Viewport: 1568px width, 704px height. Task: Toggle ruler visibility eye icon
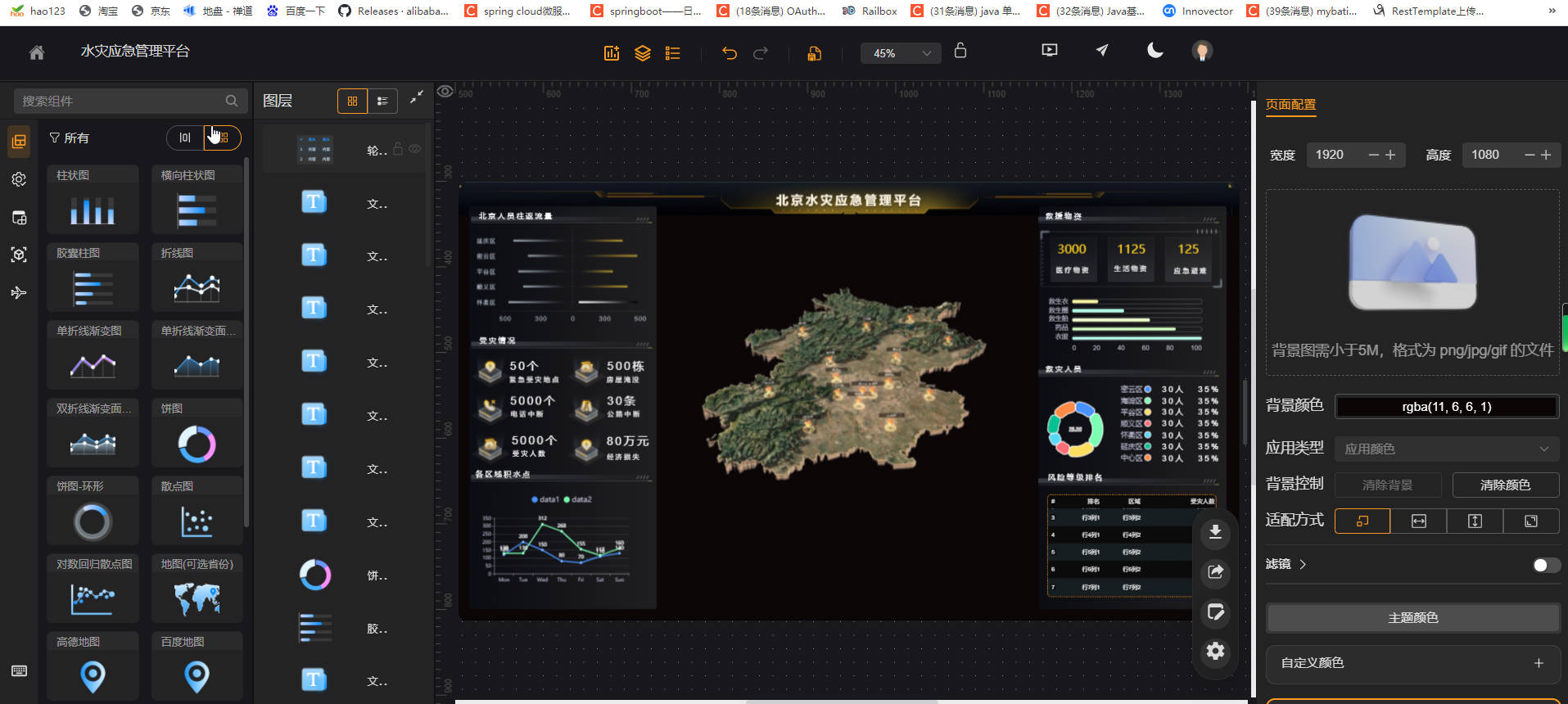[445, 91]
